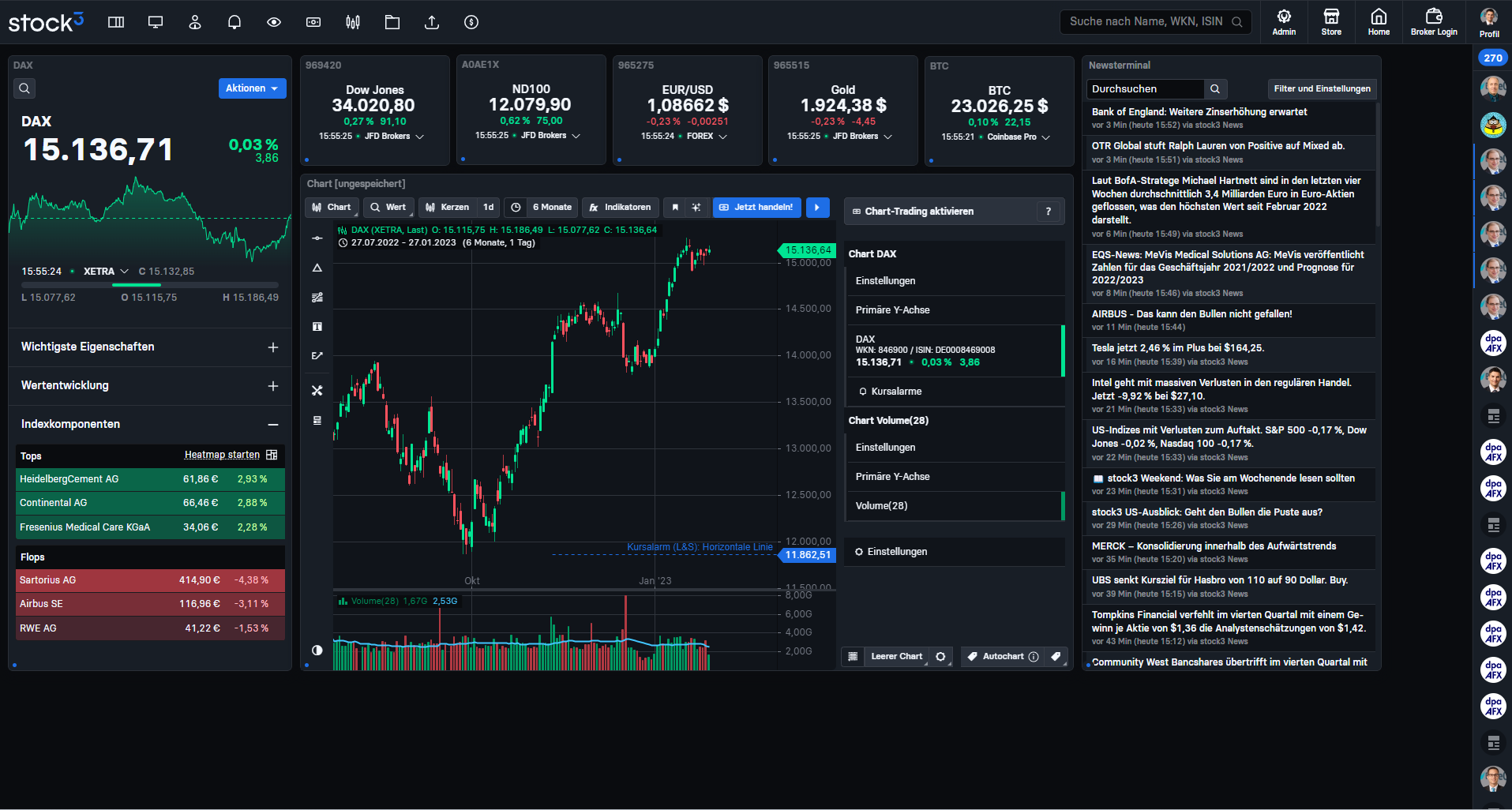Open the Chart menu button in chart toolbar
This screenshot has height=810, width=1512.
coord(332,207)
